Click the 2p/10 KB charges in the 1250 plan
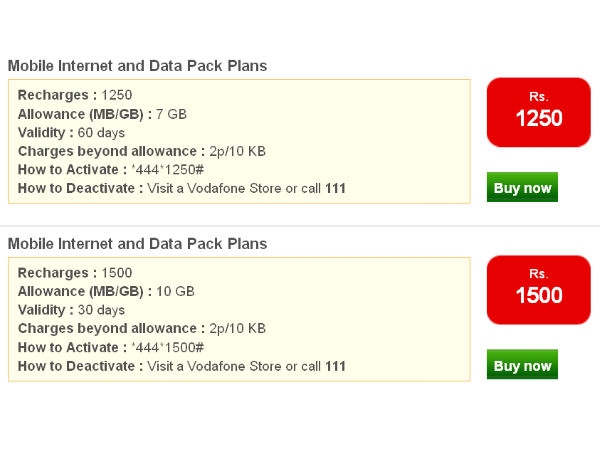This screenshot has width=600, height=450. click(237, 151)
